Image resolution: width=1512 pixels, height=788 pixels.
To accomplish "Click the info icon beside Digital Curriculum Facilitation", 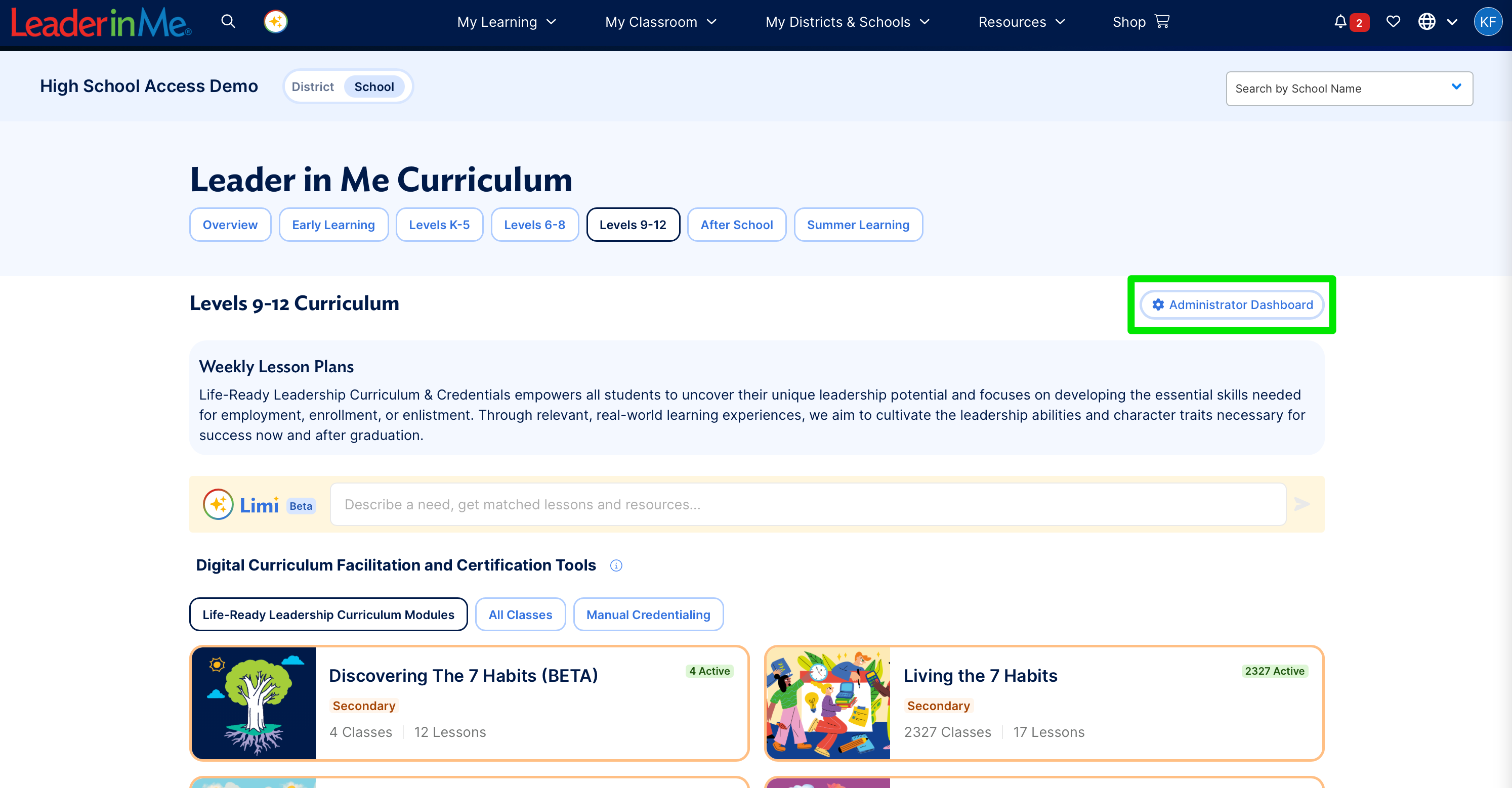I will pos(616,565).
